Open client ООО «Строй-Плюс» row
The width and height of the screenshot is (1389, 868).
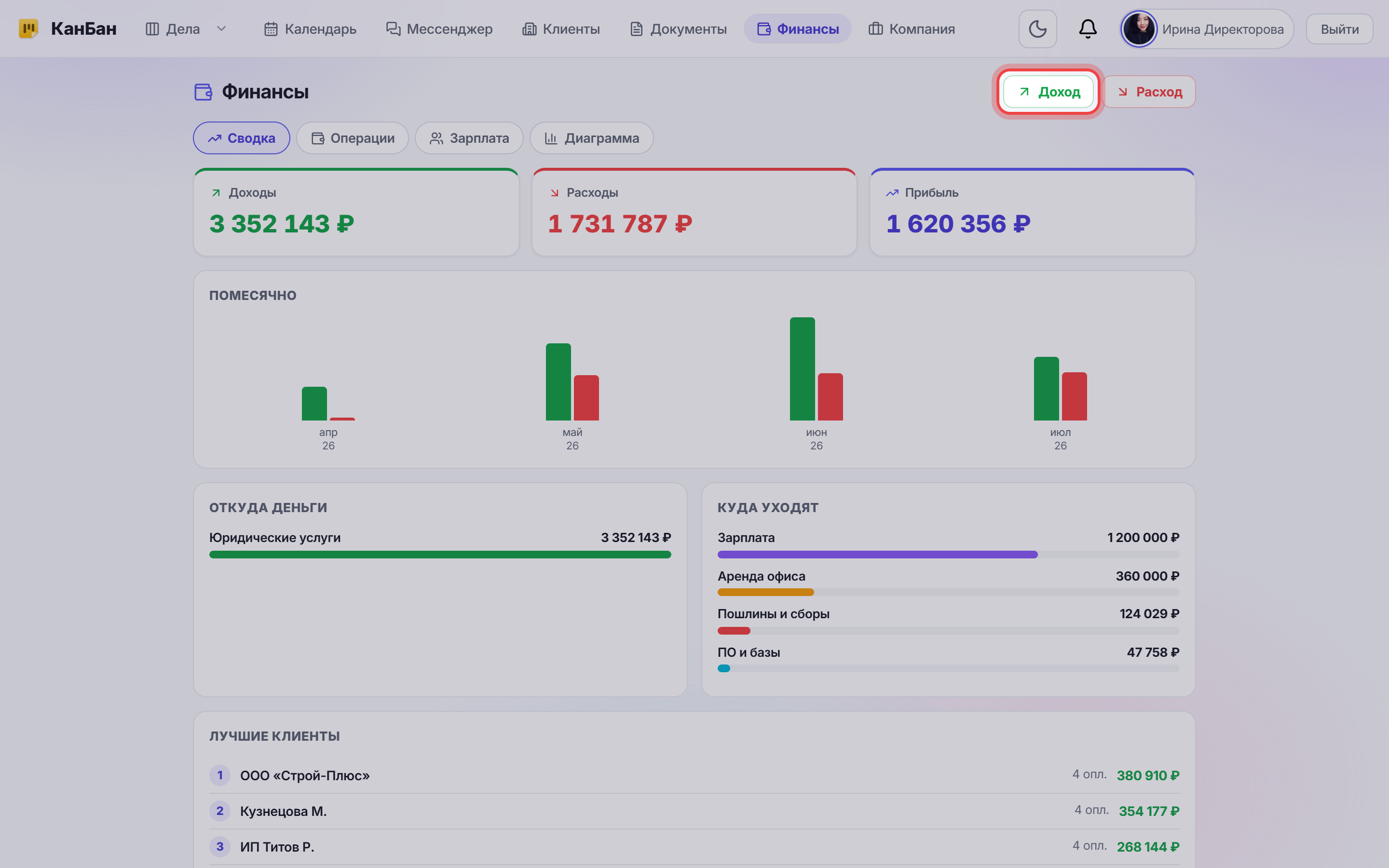[x=694, y=775]
